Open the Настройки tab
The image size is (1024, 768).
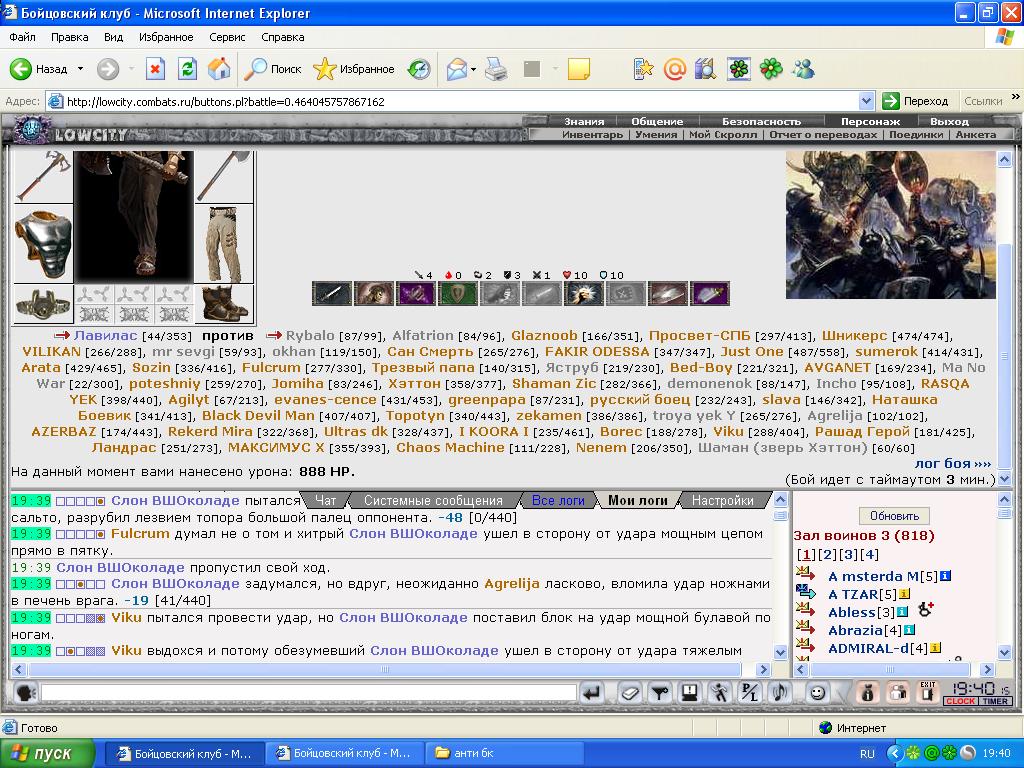coord(722,500)
